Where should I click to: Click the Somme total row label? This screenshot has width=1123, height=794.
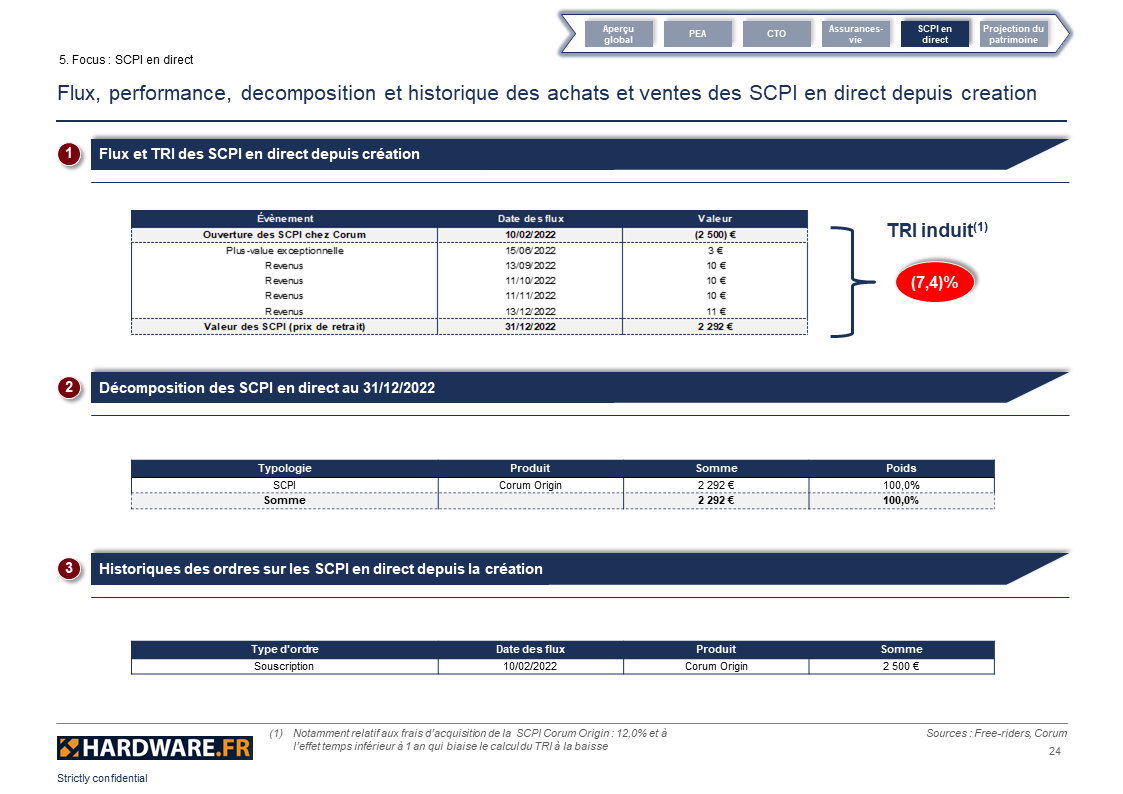coord(284,500)
